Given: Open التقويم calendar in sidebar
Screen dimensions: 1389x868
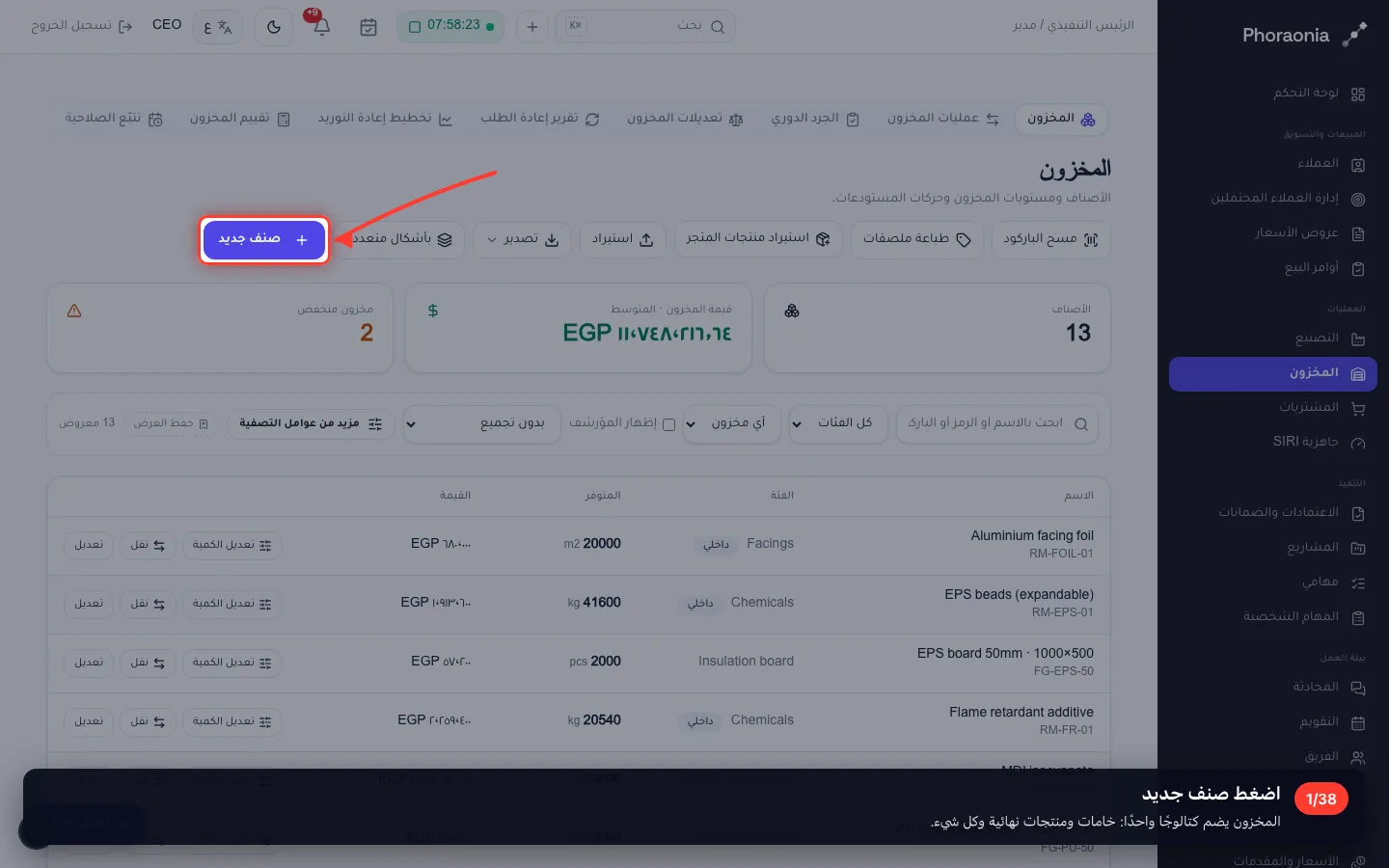Looking at the screenshot, I should click(1273, 722).
